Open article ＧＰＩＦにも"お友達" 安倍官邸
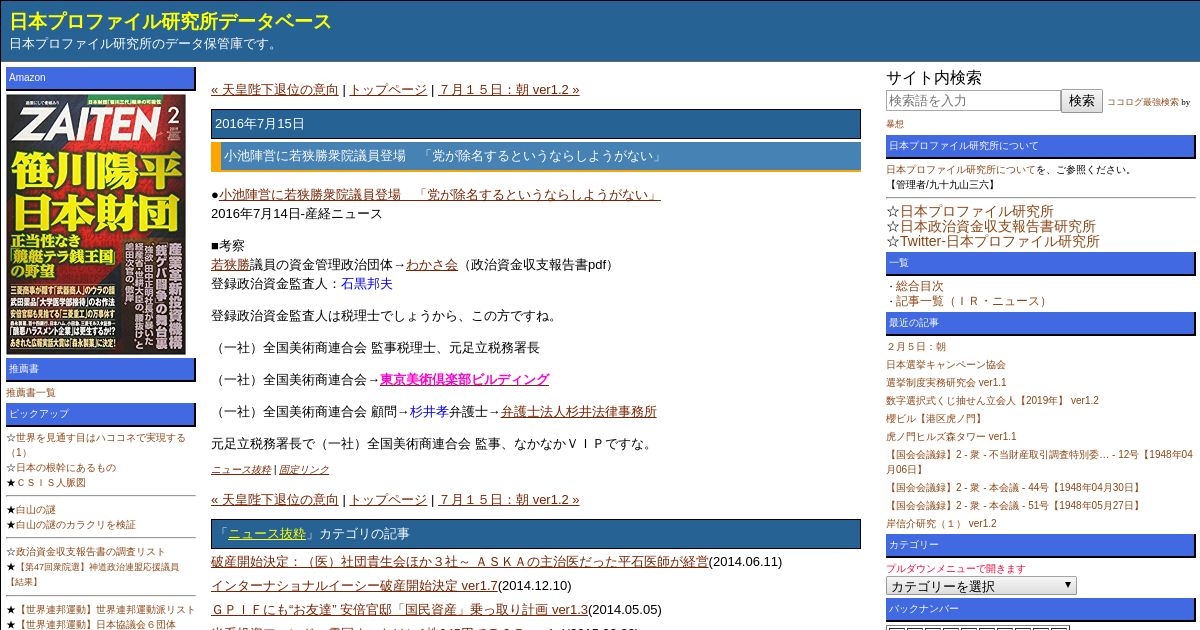This screenshot has width=1200, height=630. coord(400,610)
